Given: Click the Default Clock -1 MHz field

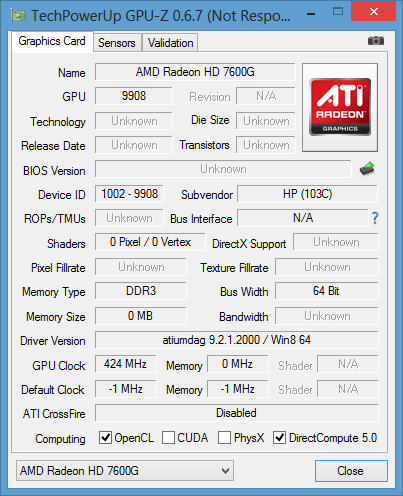Looking at the screenshot, I should click(x=125, y=389).
